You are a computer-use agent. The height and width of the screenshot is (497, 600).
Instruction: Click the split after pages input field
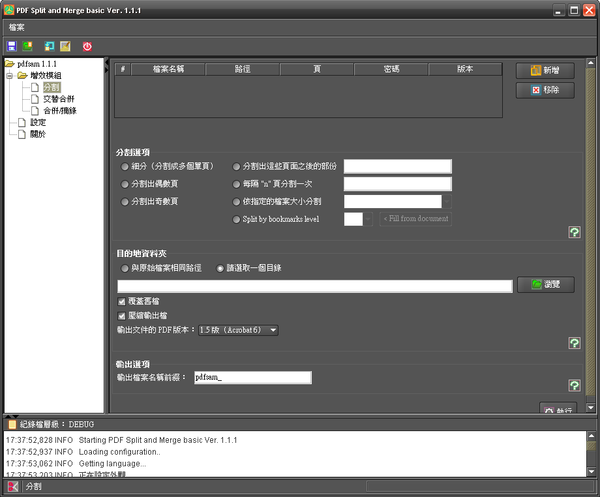(398, 166)
